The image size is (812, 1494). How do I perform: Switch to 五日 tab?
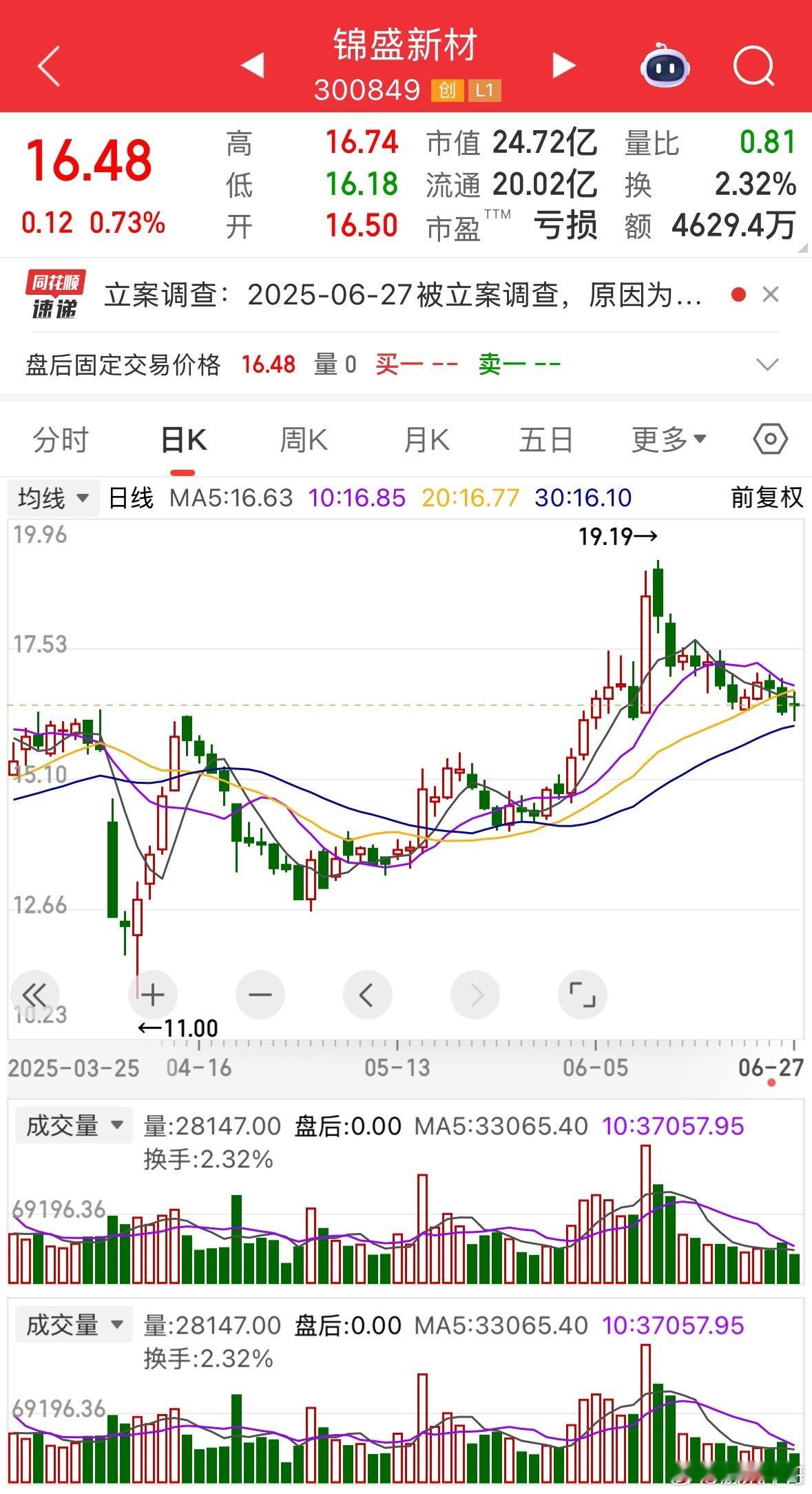pos(546,439)
